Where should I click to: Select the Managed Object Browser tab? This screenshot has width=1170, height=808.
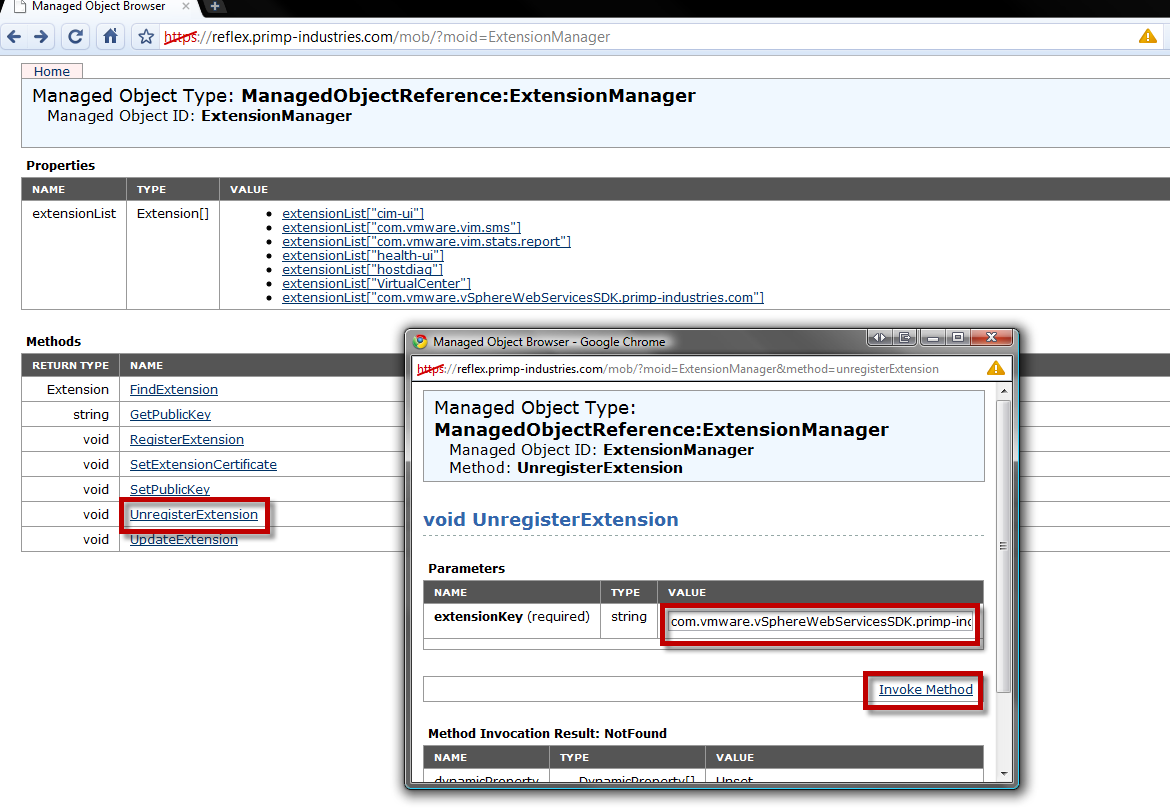pyautogui.click(x=98, y=7)
